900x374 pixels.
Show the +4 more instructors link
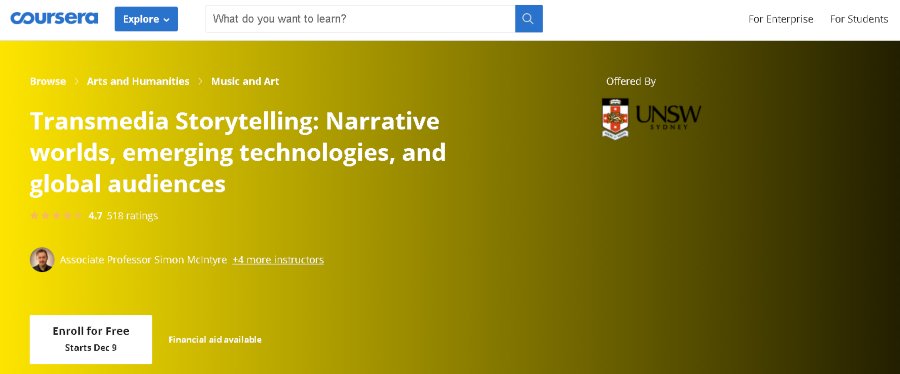[x=278, y=260]
